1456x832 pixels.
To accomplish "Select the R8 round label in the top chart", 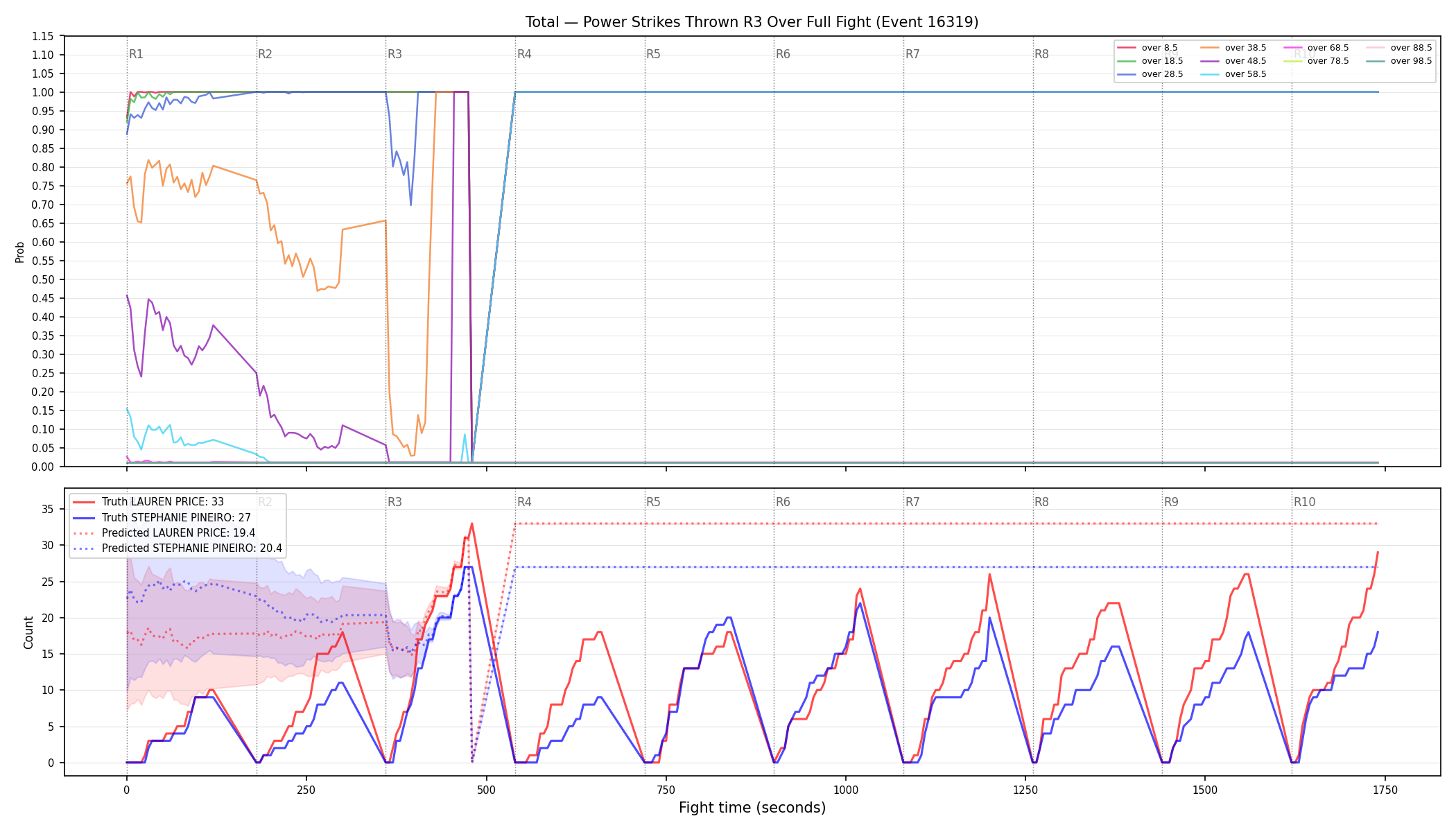I will coord(1041,54).
